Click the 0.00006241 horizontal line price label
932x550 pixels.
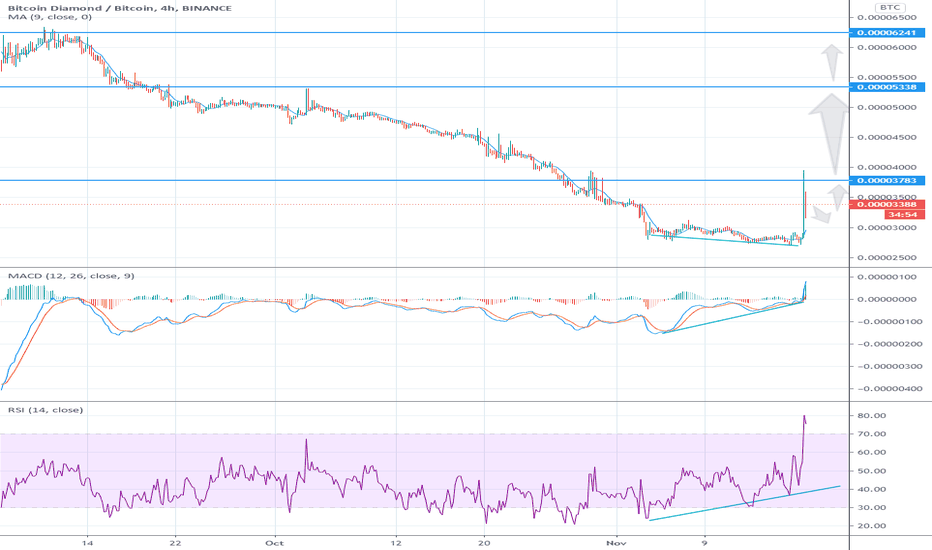tap(887, 33)
